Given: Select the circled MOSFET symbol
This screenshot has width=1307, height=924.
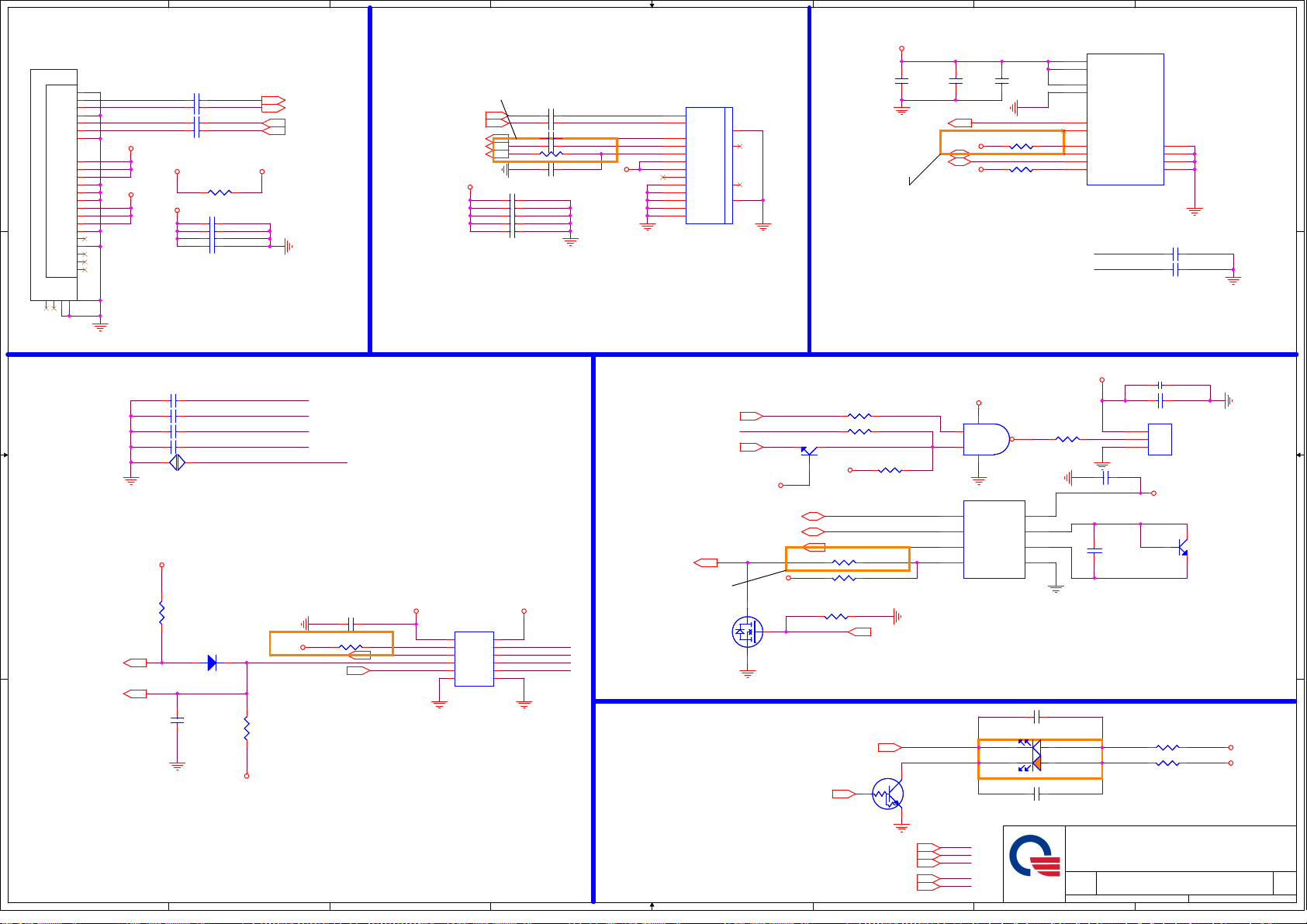Looking at the screenshot, I should pos(747,632).
